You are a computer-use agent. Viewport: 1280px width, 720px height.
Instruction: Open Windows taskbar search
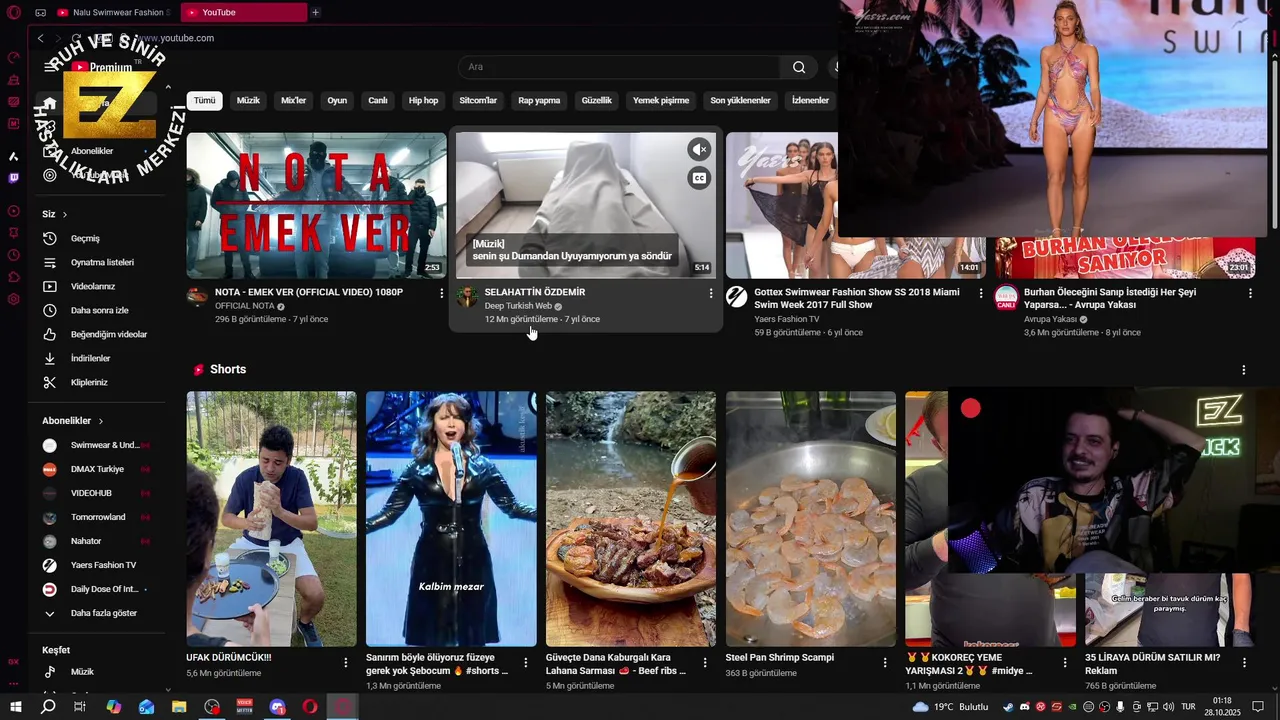click(48, 707)
